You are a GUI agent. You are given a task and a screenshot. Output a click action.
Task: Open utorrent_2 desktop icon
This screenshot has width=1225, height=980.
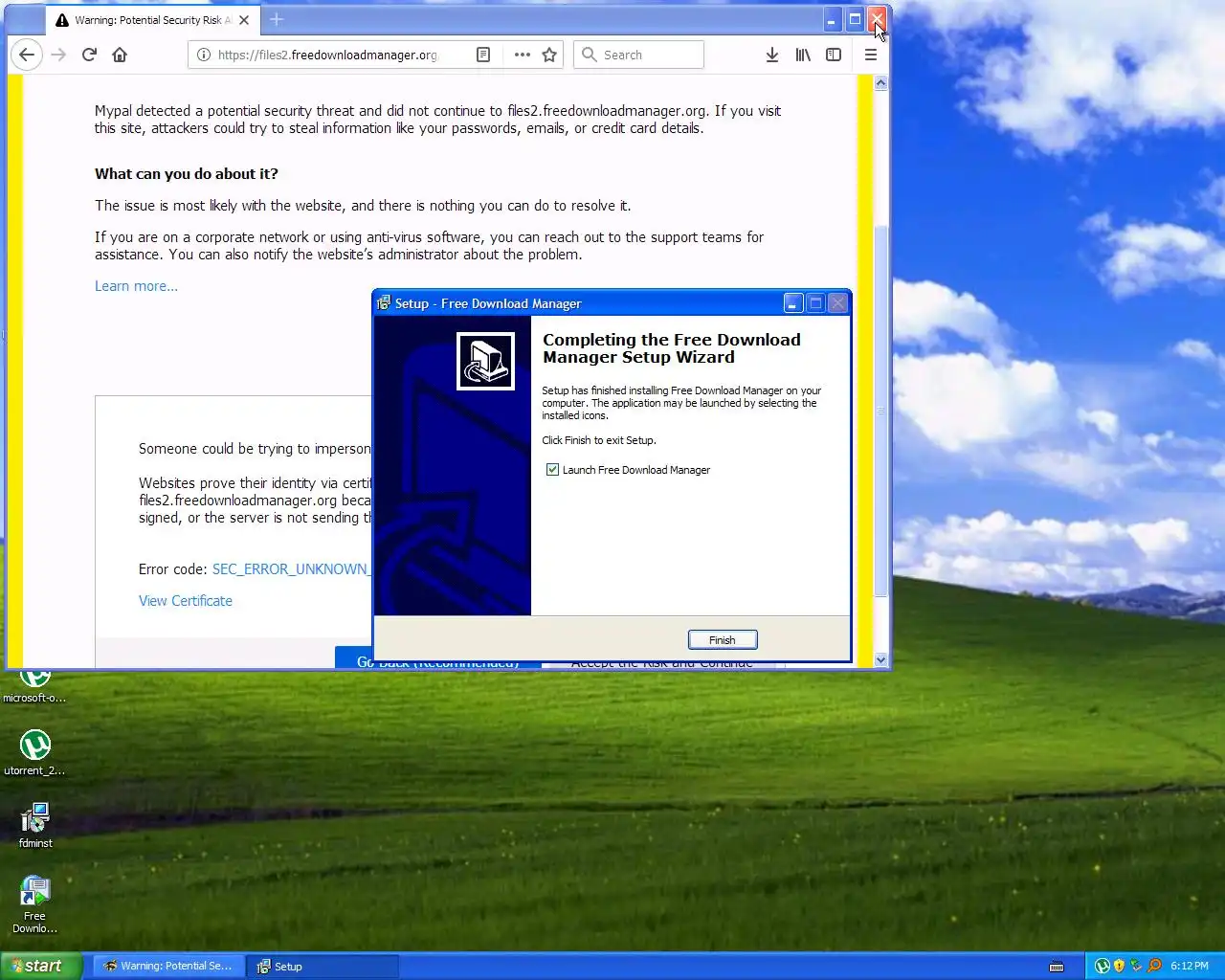click(34, 752)
